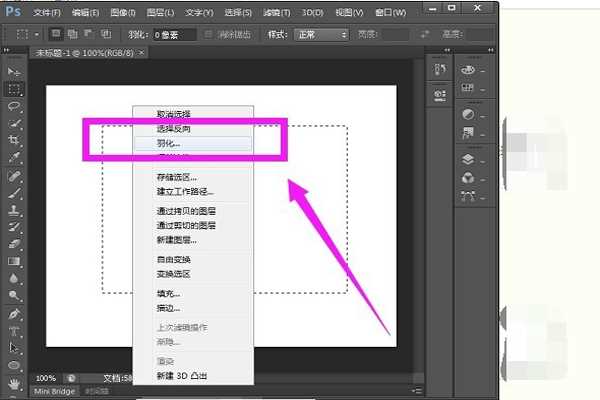Screen dimensions: 600x400
Task: Close the 未标题-1 document tab
Action: [x=142, y=52]
